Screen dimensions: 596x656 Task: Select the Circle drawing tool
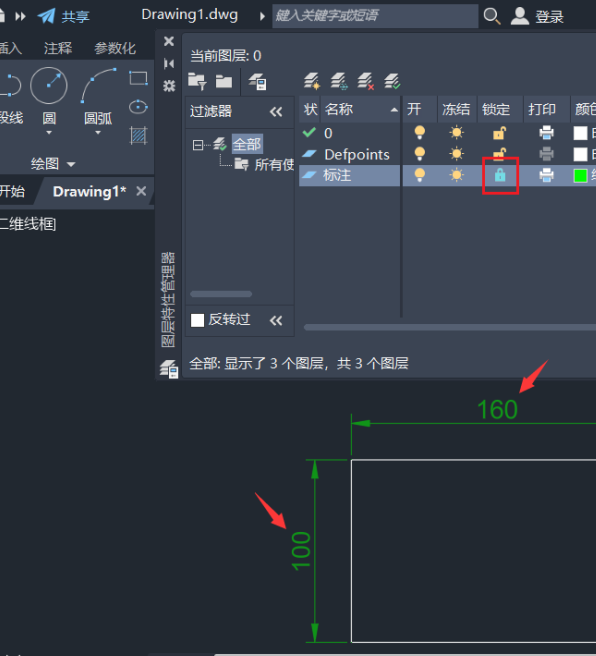click(x=49, y=85)
